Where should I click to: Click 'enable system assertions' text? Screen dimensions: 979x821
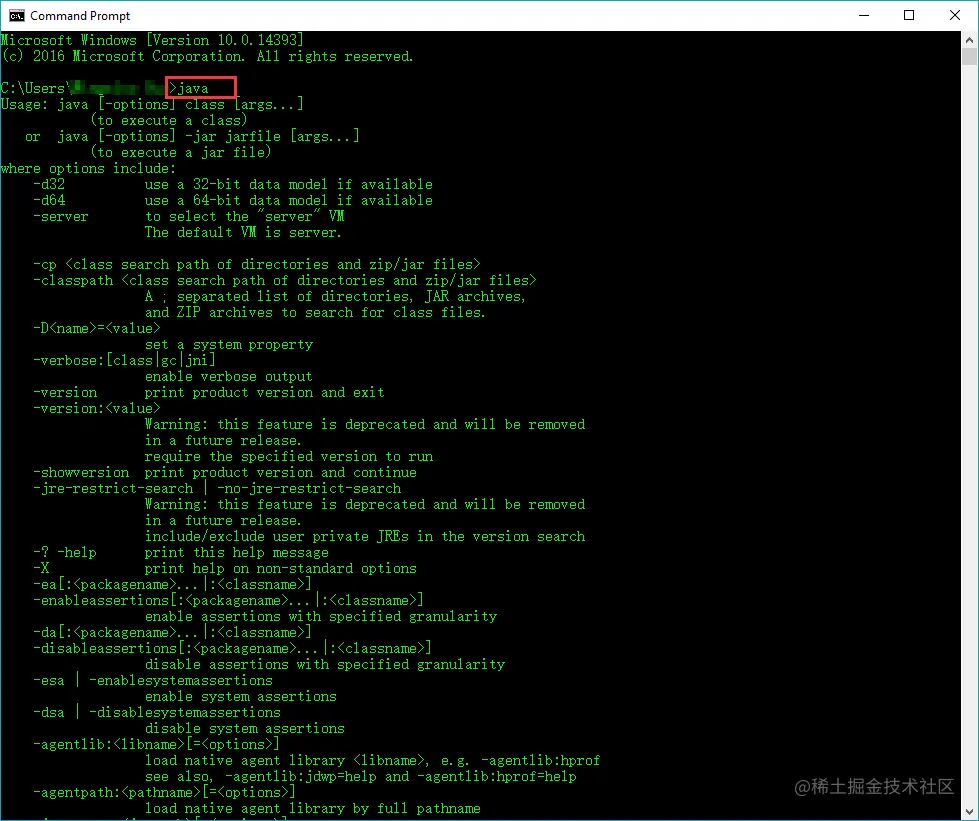point(240,697)
